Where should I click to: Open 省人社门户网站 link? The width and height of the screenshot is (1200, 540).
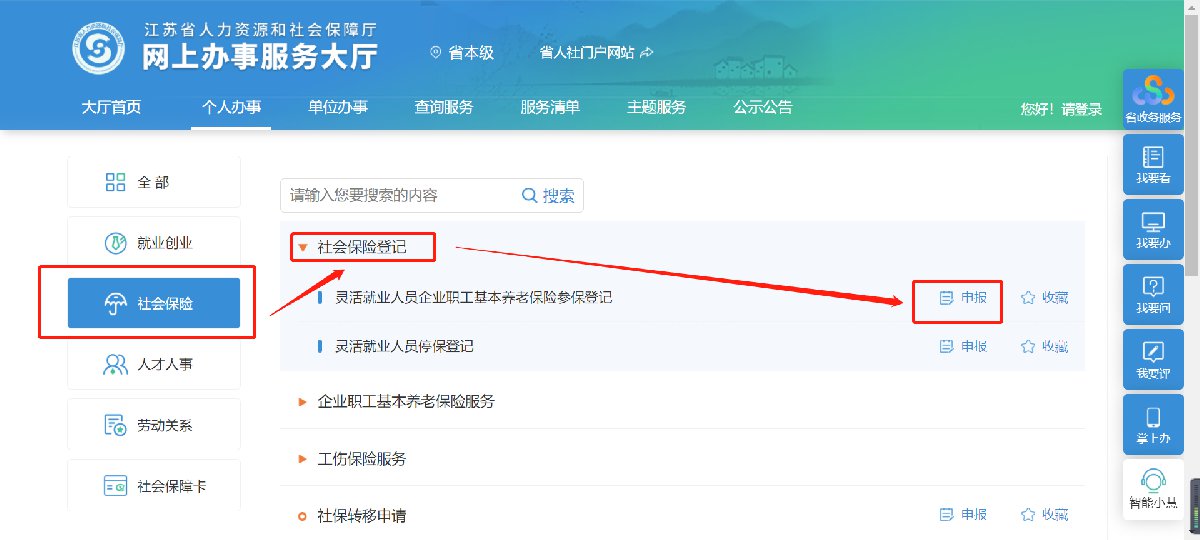[586, 52]
